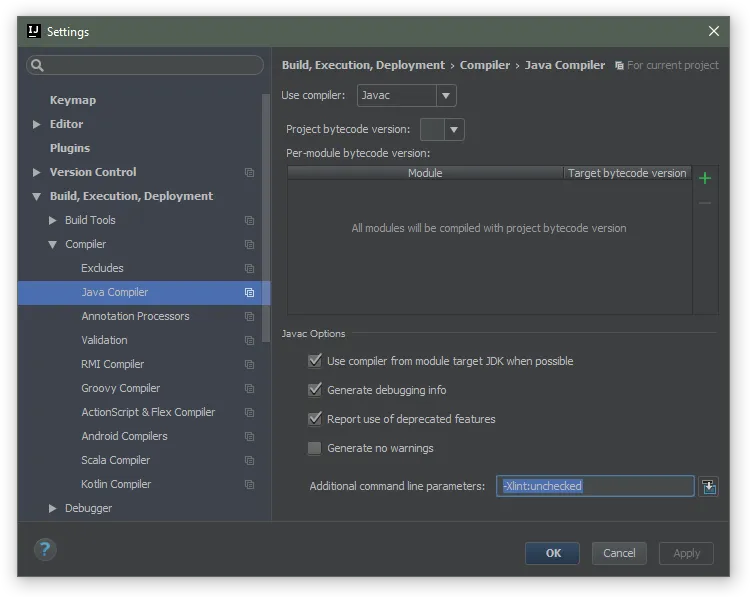Click Build, Execution, Deployment breadcrumb
This screenshot has height=597, width=750.
coord(363,65)
